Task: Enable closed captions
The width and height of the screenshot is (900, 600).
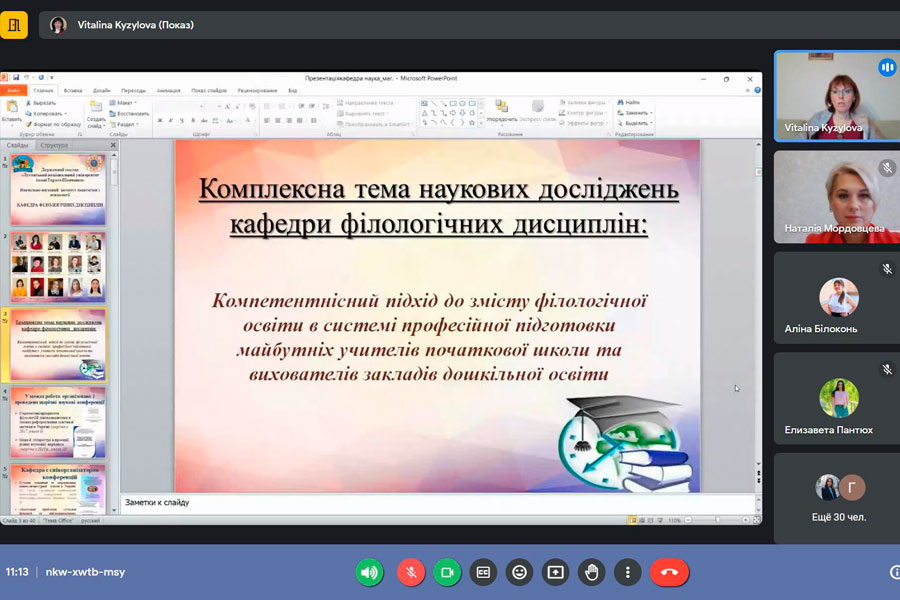Action: tap(483, 572)
